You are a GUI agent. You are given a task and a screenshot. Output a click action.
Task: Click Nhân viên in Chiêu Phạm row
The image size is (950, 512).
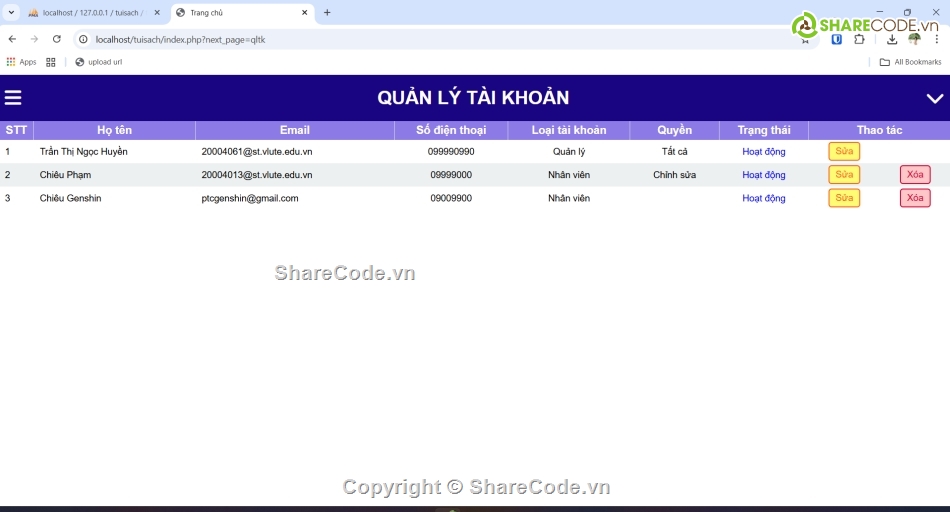569,175
